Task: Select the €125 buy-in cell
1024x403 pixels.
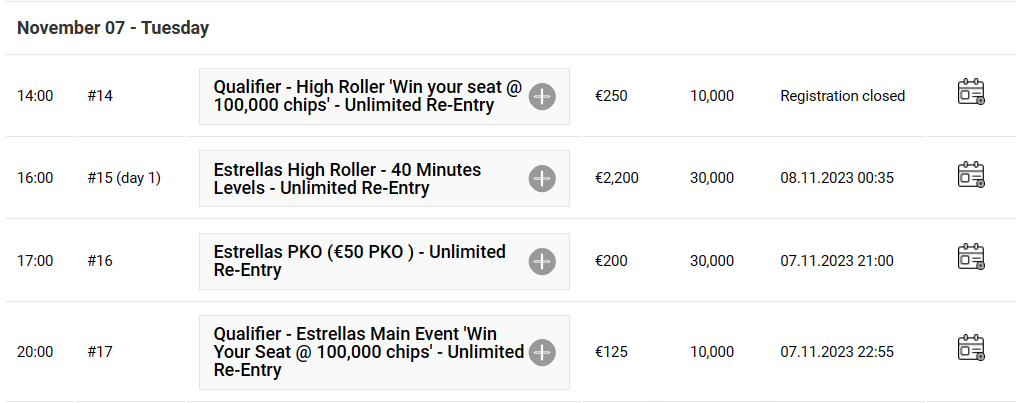Action: tap(611, 352)
